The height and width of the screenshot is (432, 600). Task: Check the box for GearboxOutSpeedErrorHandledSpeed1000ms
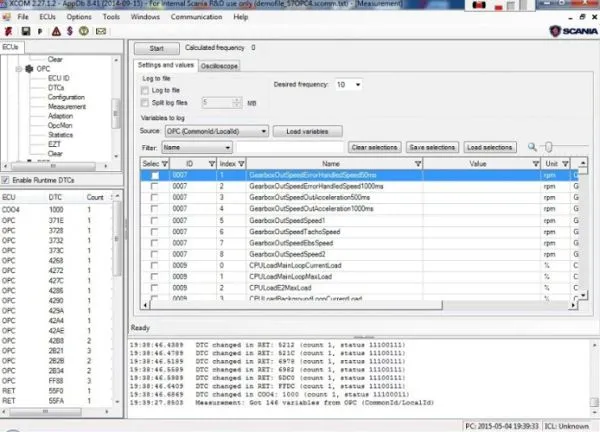point(154,186)
